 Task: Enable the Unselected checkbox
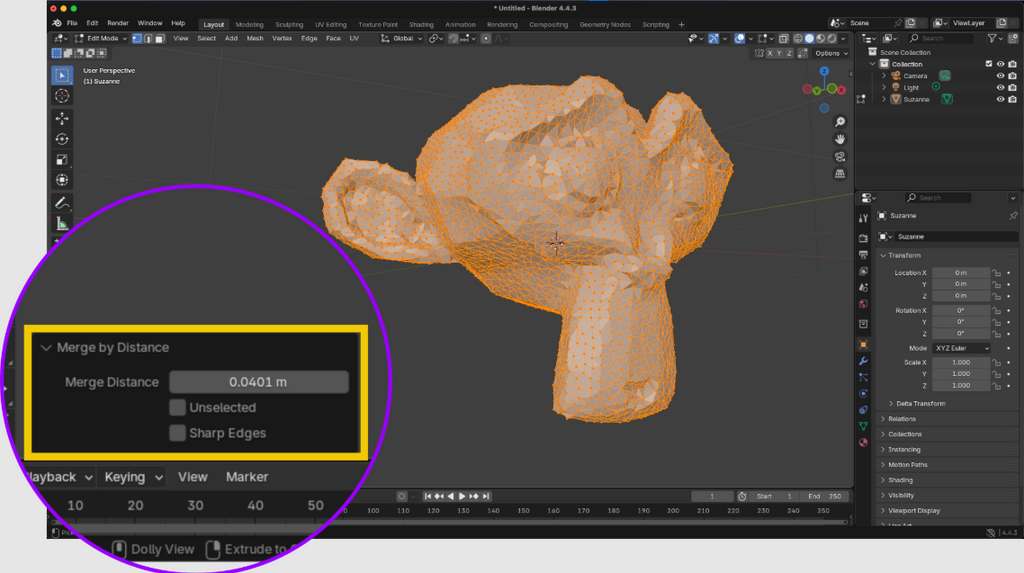pos(177,407)
